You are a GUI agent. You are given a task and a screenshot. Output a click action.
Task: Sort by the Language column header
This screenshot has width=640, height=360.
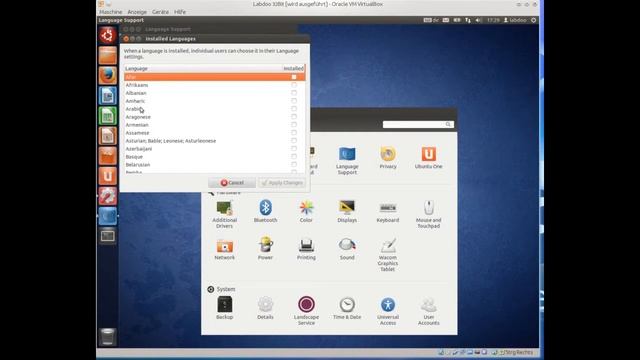[x=203, y=69]
